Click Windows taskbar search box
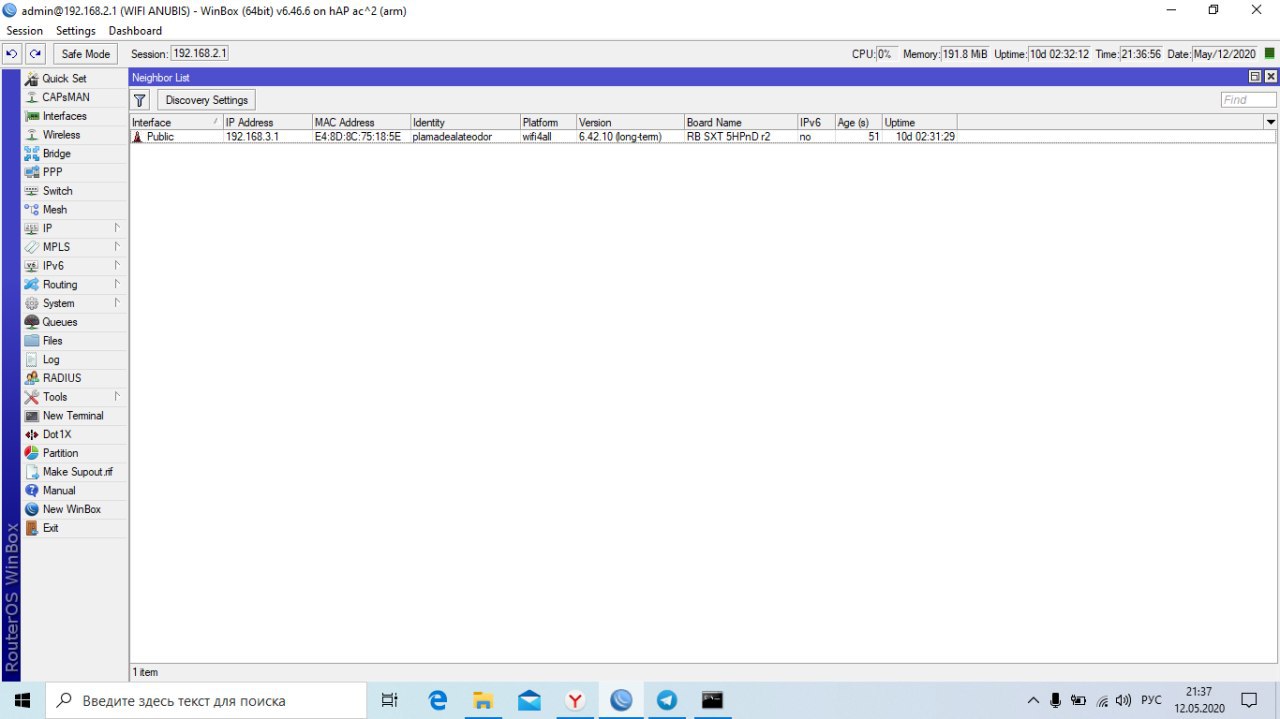 206,700
